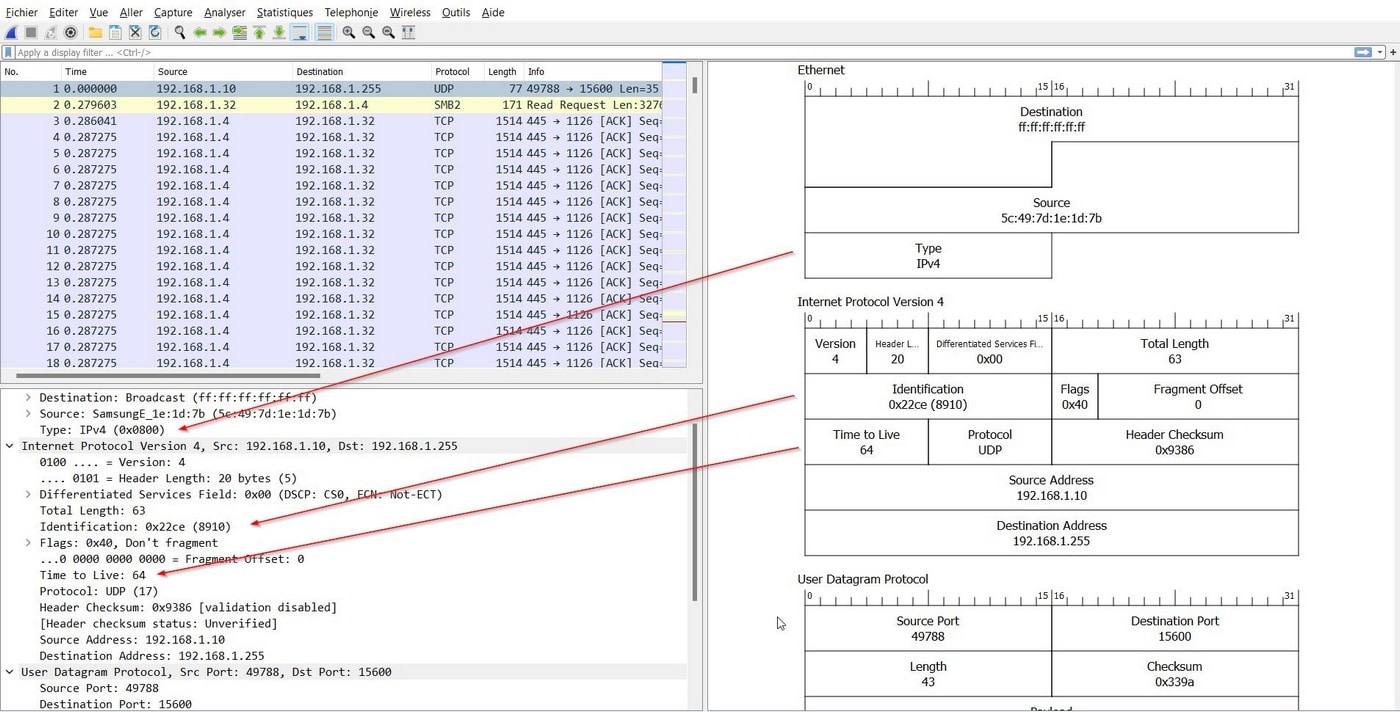The image size is (1400, 712).
Task: Click the find packet magnifier icon
Action: pos(180,33)
